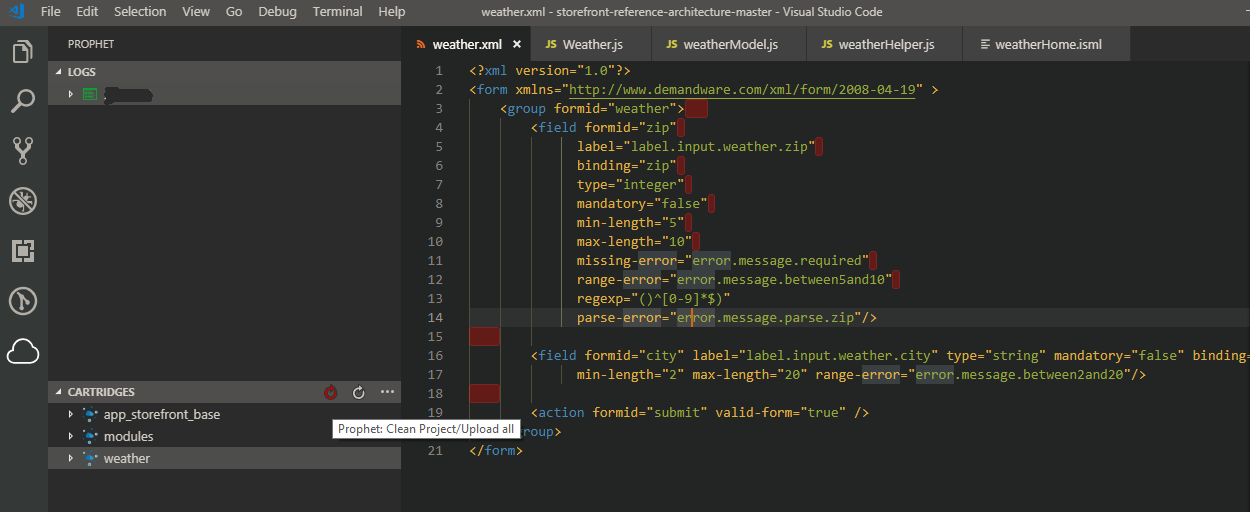Click the modules folder icon
This screenshot has width=1250, height=512.
[90, 437]
